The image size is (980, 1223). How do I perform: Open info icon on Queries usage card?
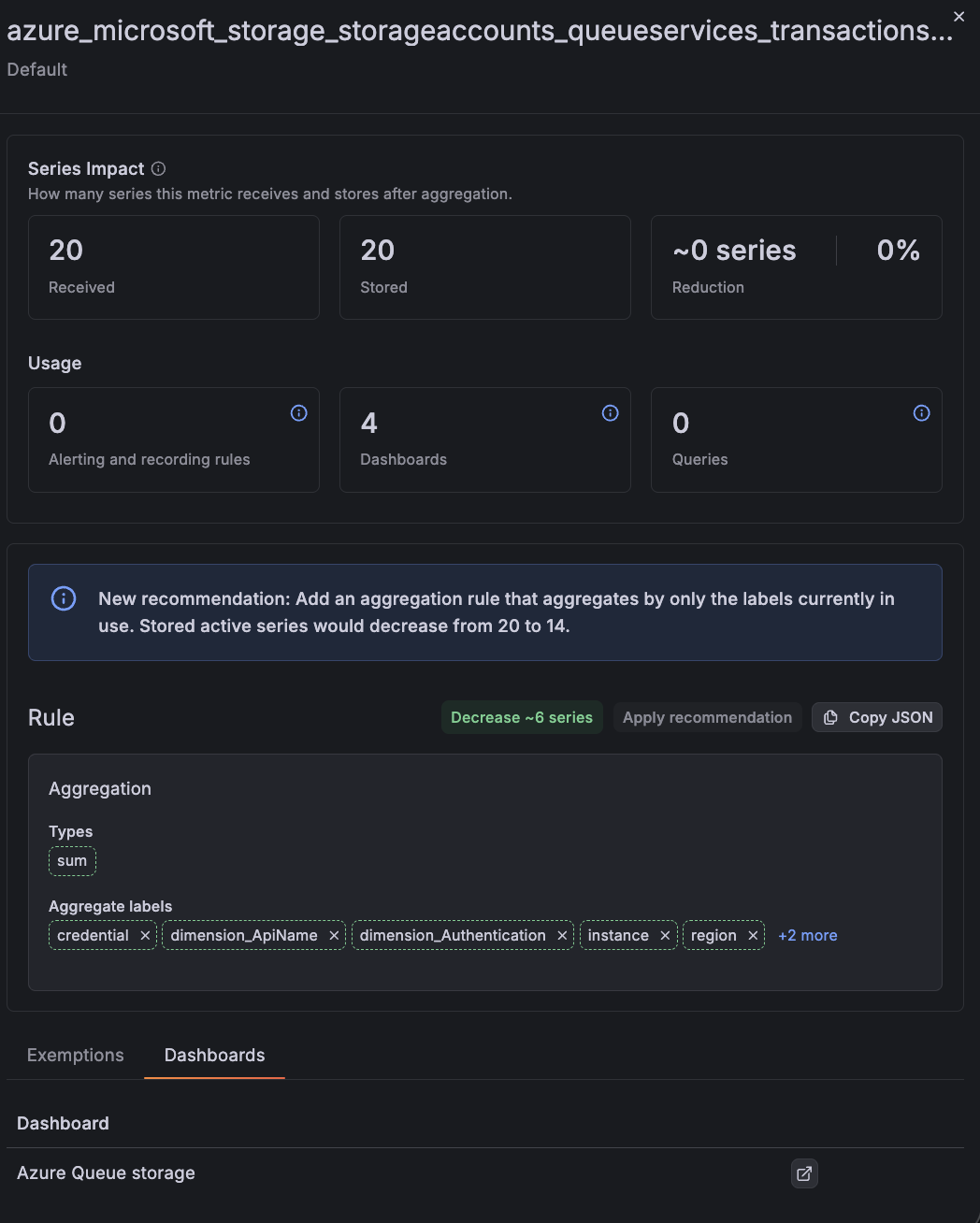[x=922, y=413]
